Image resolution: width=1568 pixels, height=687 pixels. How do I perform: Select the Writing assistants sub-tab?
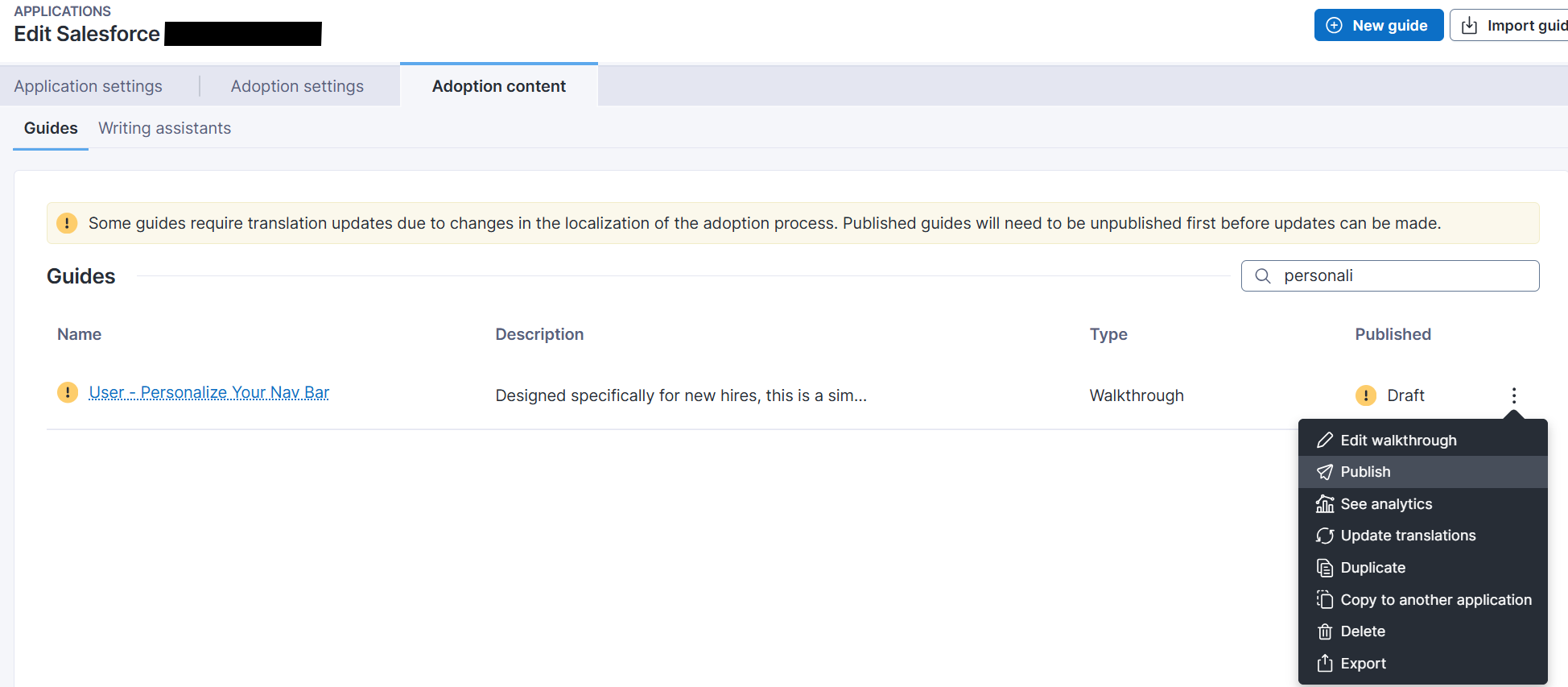pyautogui.click(x=164, y=128)
